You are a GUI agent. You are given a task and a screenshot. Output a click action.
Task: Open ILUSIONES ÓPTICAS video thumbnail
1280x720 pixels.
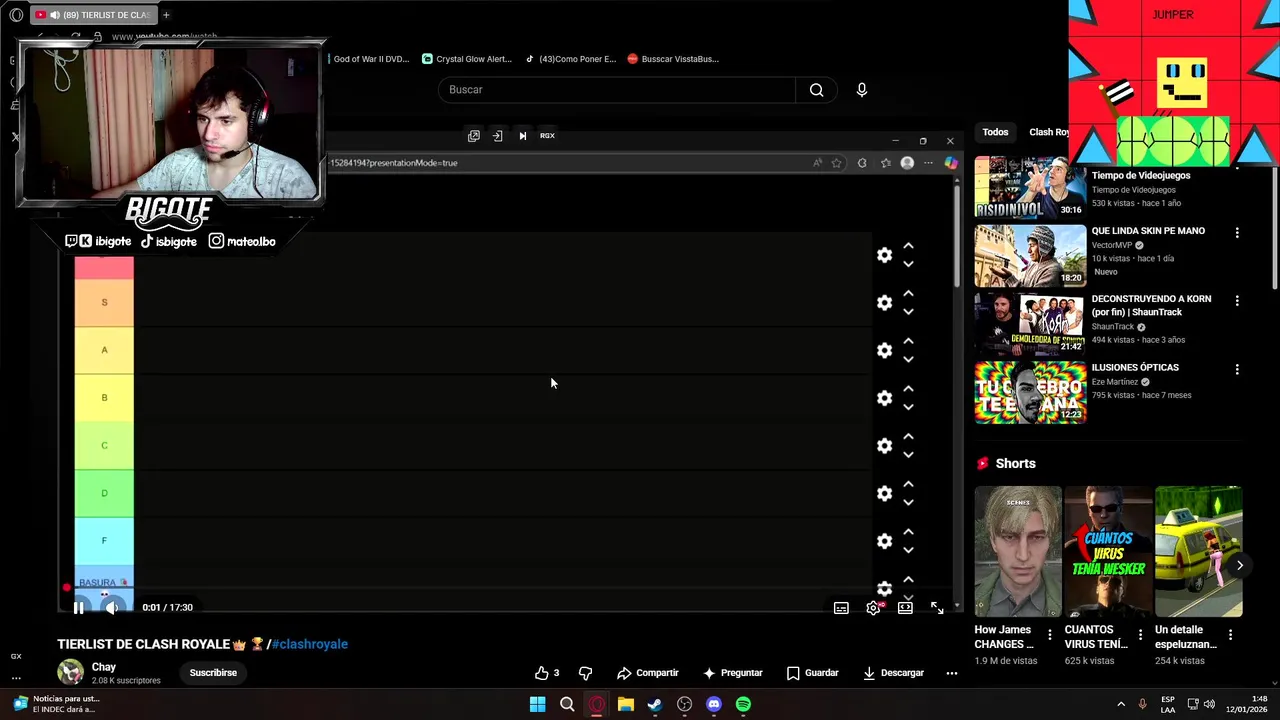(1030, 393)
